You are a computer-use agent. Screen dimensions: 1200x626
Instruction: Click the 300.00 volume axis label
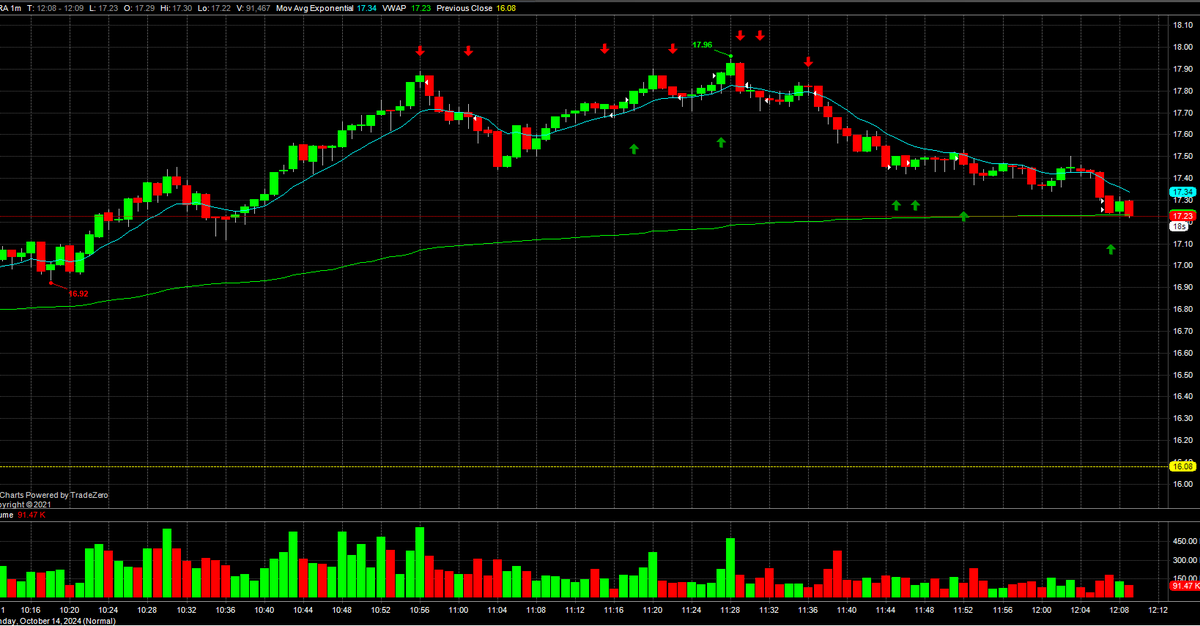tap(1185, 560)
